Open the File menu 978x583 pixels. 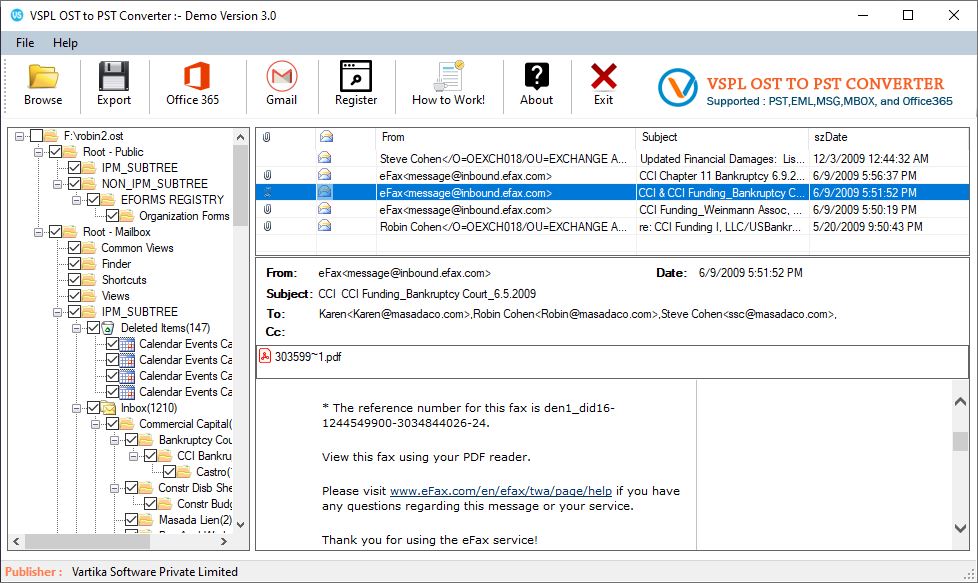pos(25,42)
